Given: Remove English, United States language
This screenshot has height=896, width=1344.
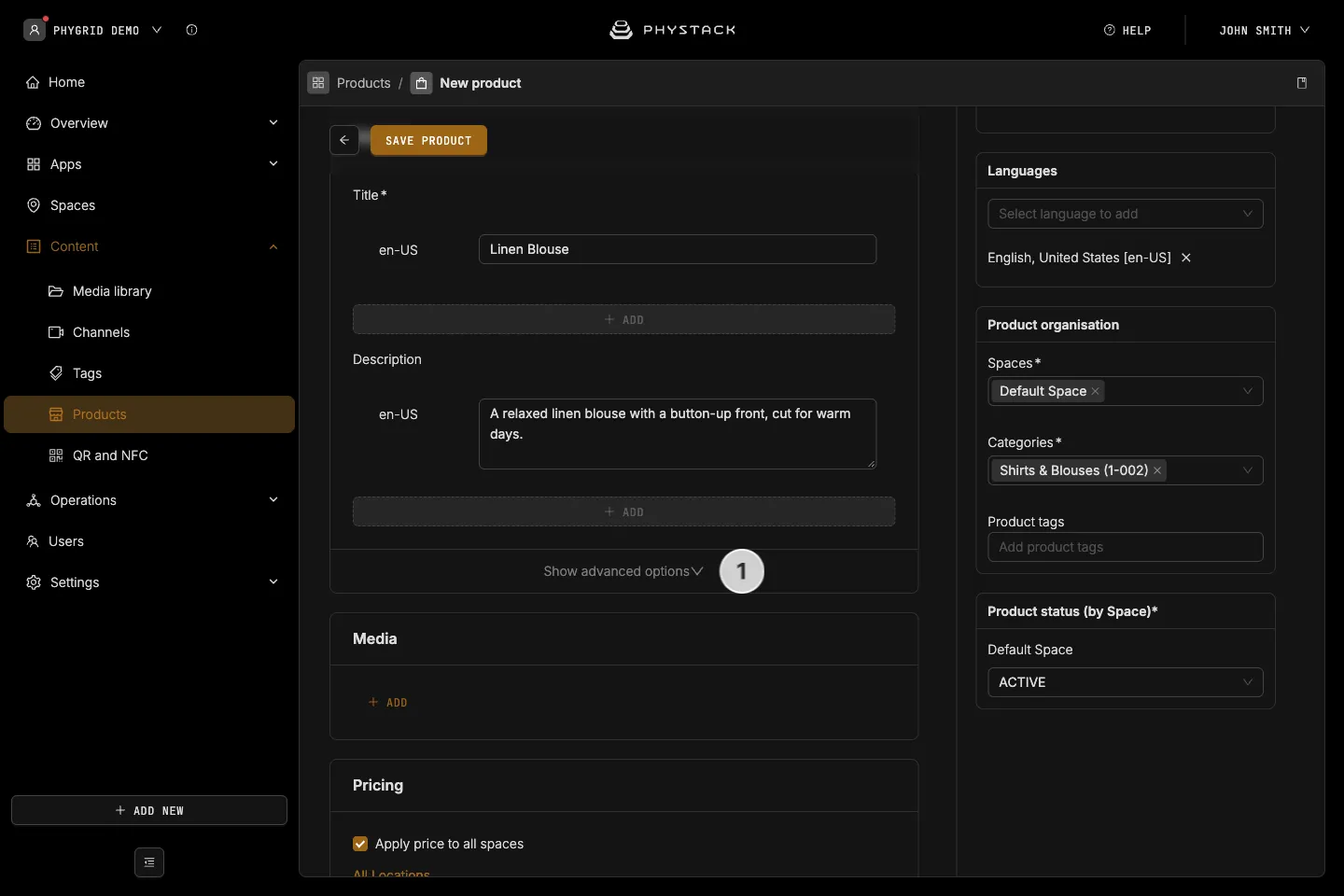Looking at the screenshot, I should [1186, 258].
